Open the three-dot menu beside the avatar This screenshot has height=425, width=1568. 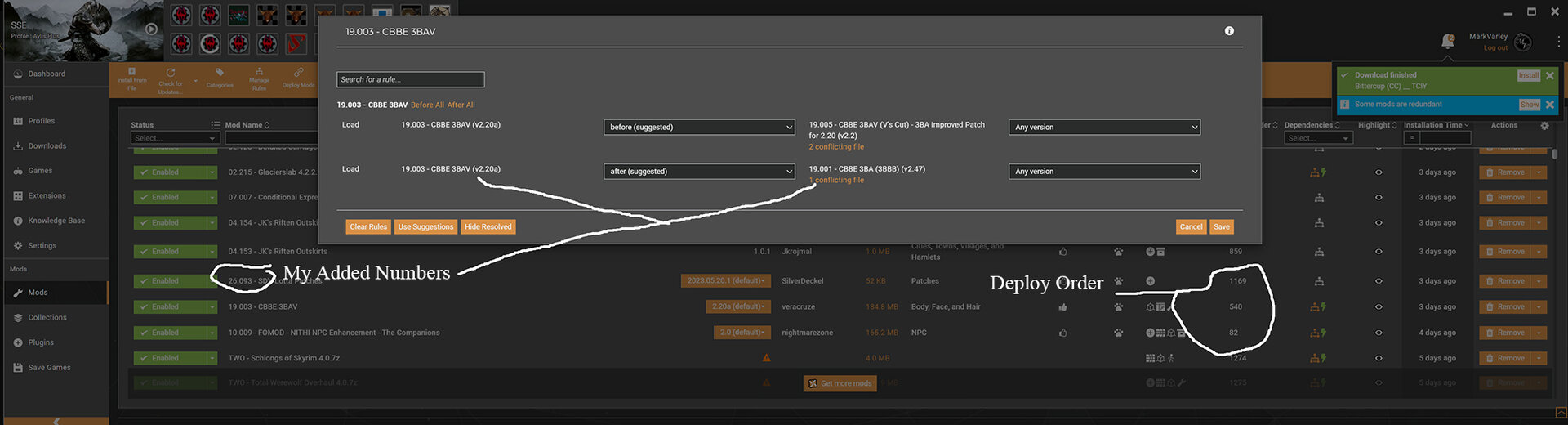[1557, 41]
